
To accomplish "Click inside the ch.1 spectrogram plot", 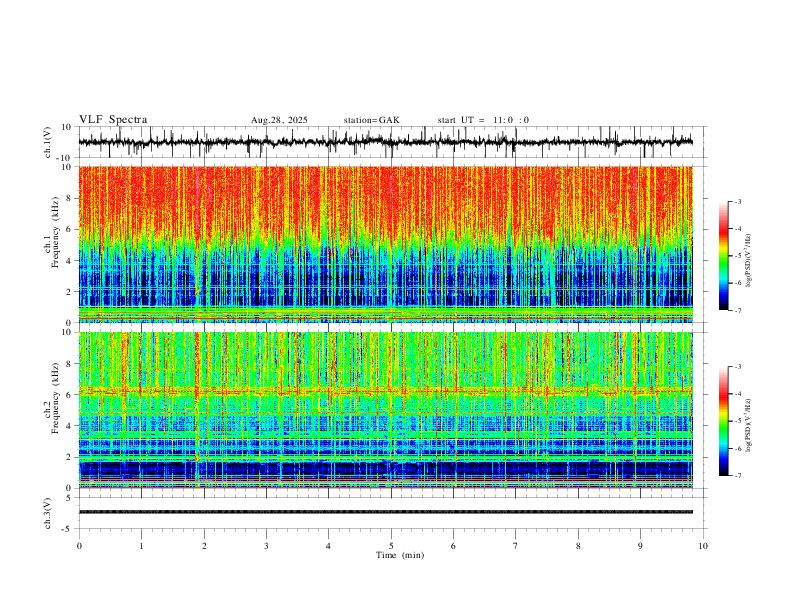I will pyautogui.click(x=386, y=244).
